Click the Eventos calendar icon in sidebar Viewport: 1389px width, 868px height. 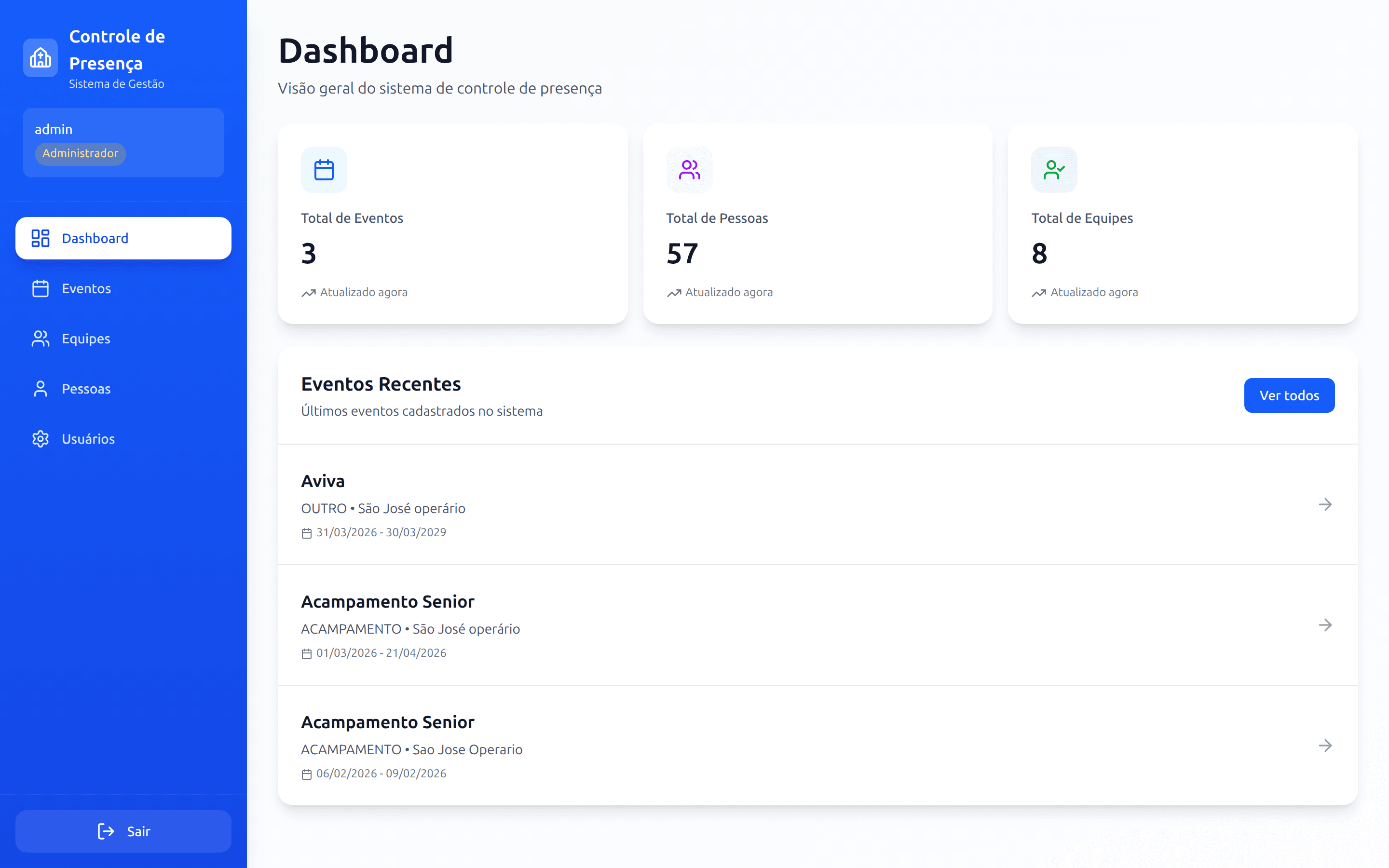(x=40, y=288)
